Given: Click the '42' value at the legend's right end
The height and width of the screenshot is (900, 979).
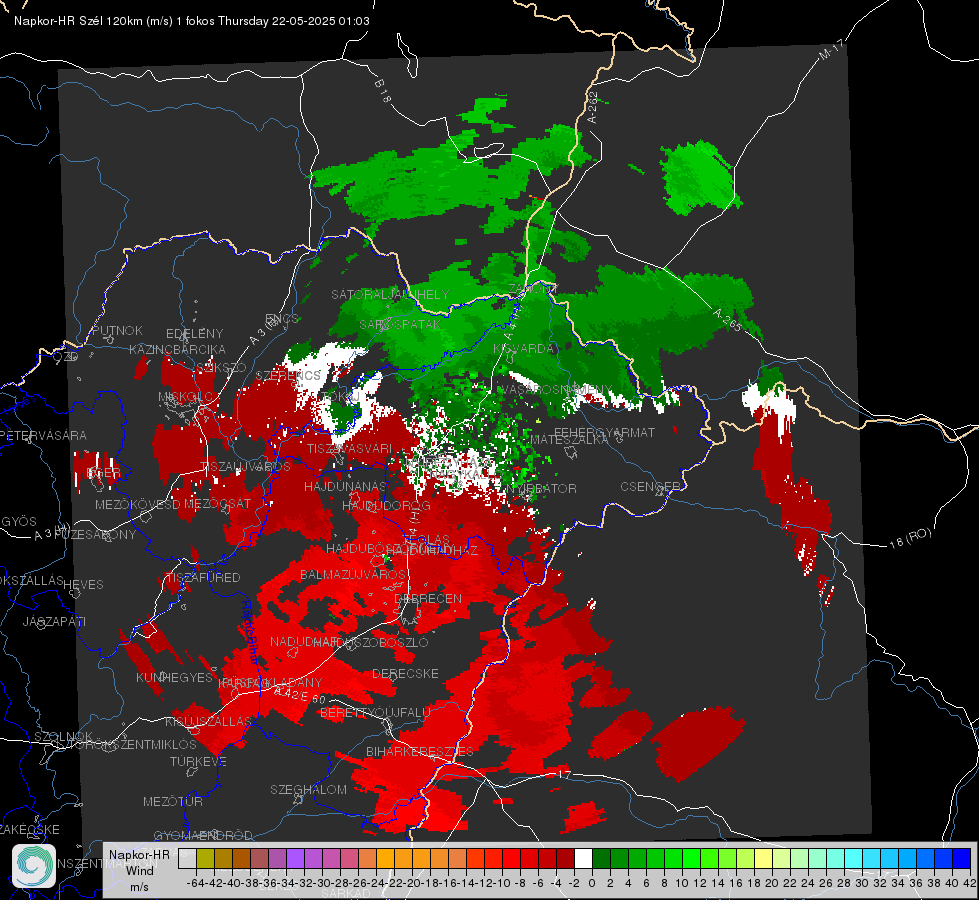Looking at the screenshot, I should tap(969, 883).
